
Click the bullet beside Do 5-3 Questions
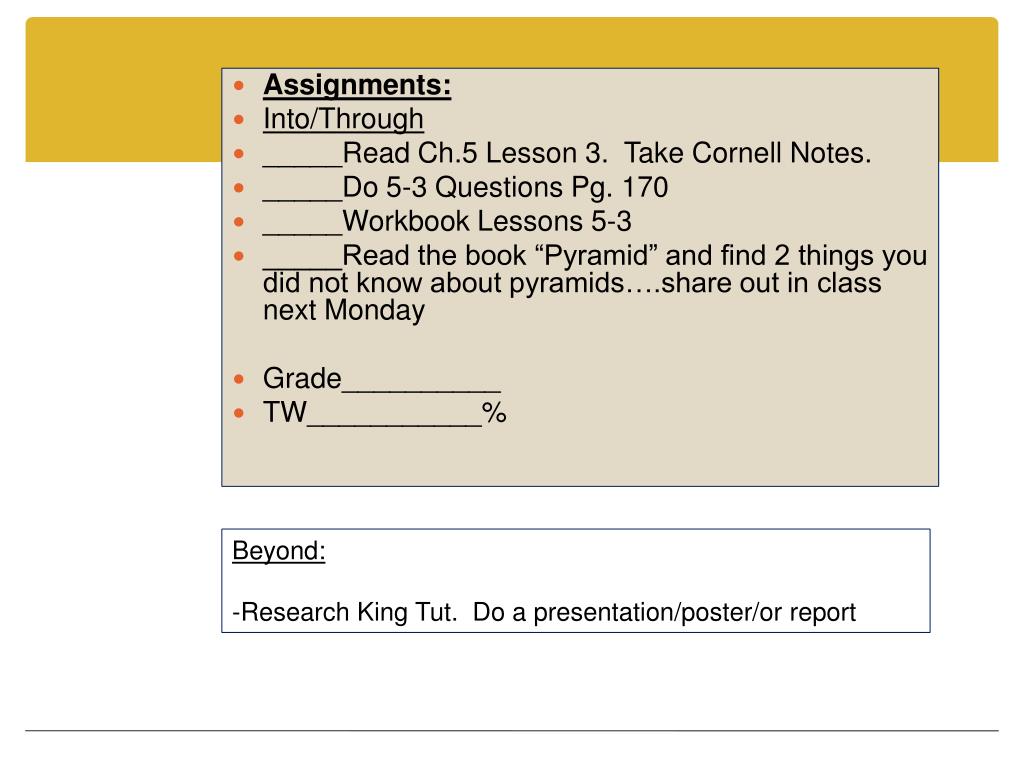coord(239,188)
